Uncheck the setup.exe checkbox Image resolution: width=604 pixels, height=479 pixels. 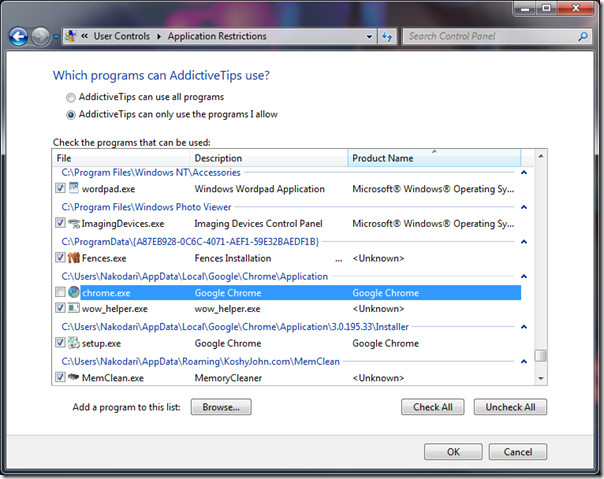[x=60, y=342]
